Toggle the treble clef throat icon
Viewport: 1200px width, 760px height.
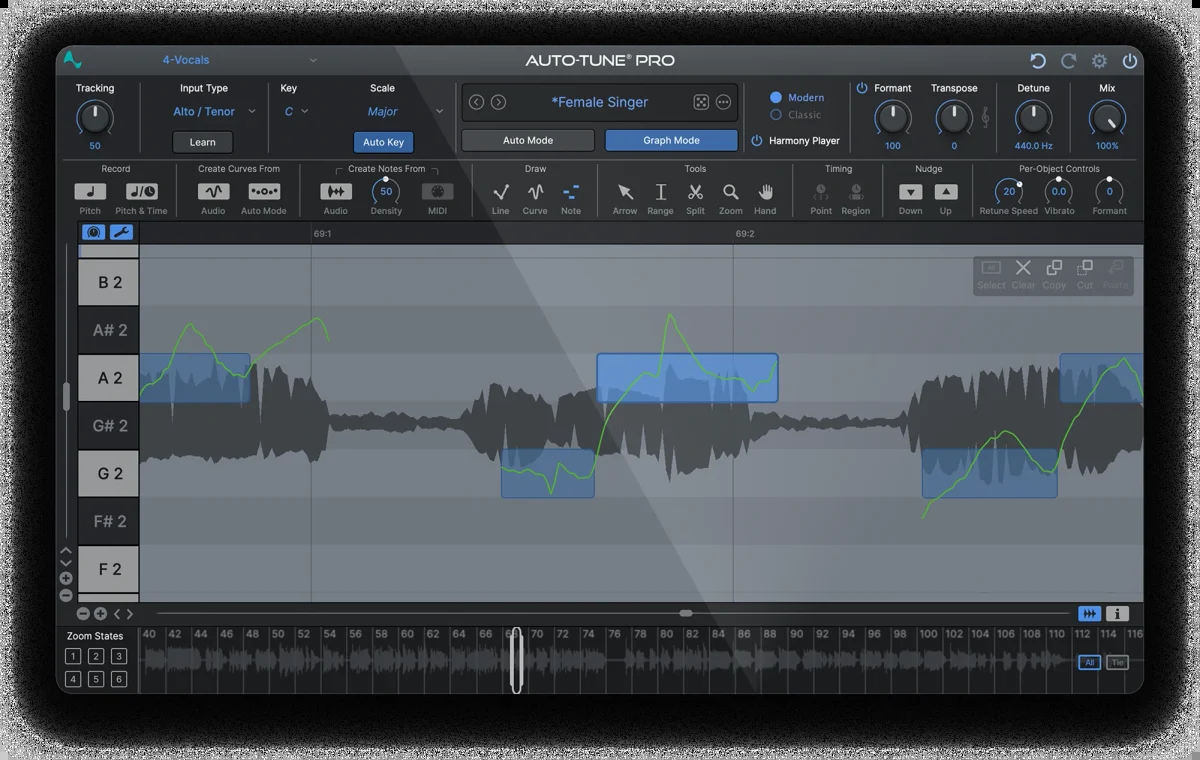(985, 118)
